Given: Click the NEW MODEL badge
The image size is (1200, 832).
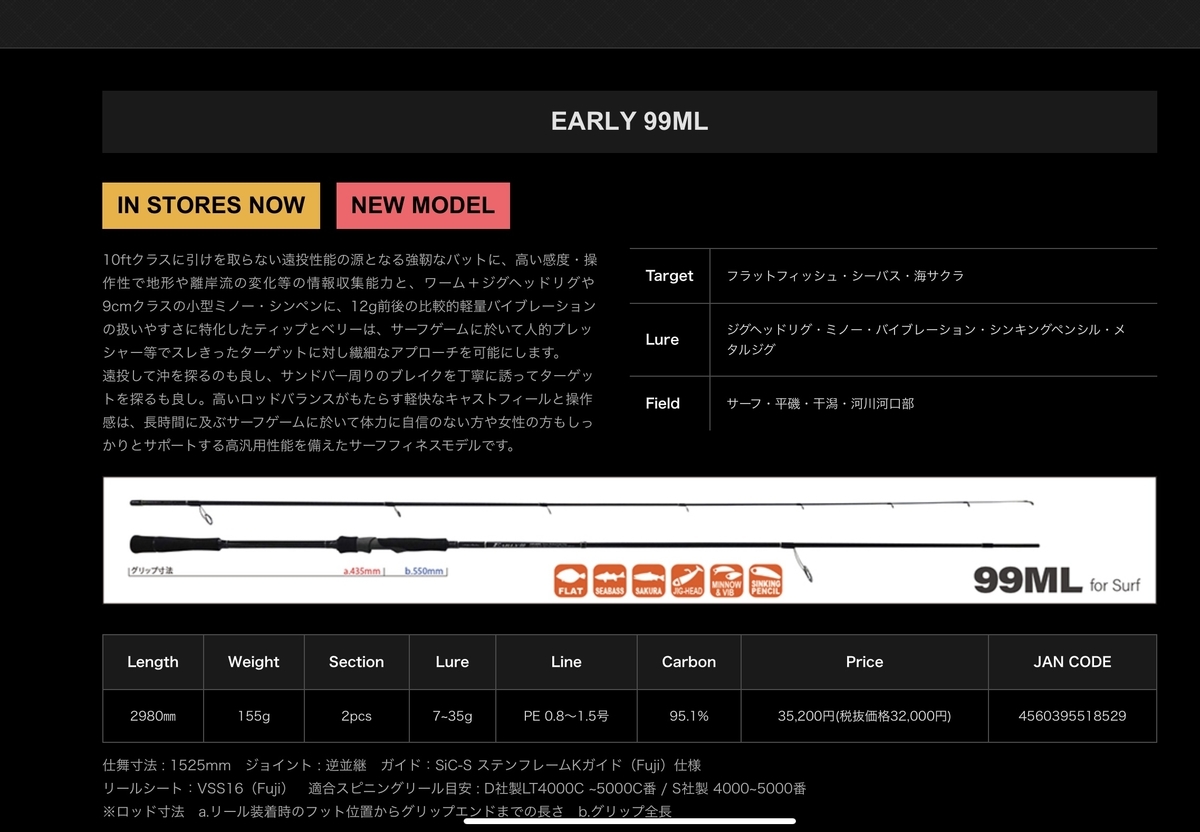Looking at the screenshot, I should click(x=423, y=205).
